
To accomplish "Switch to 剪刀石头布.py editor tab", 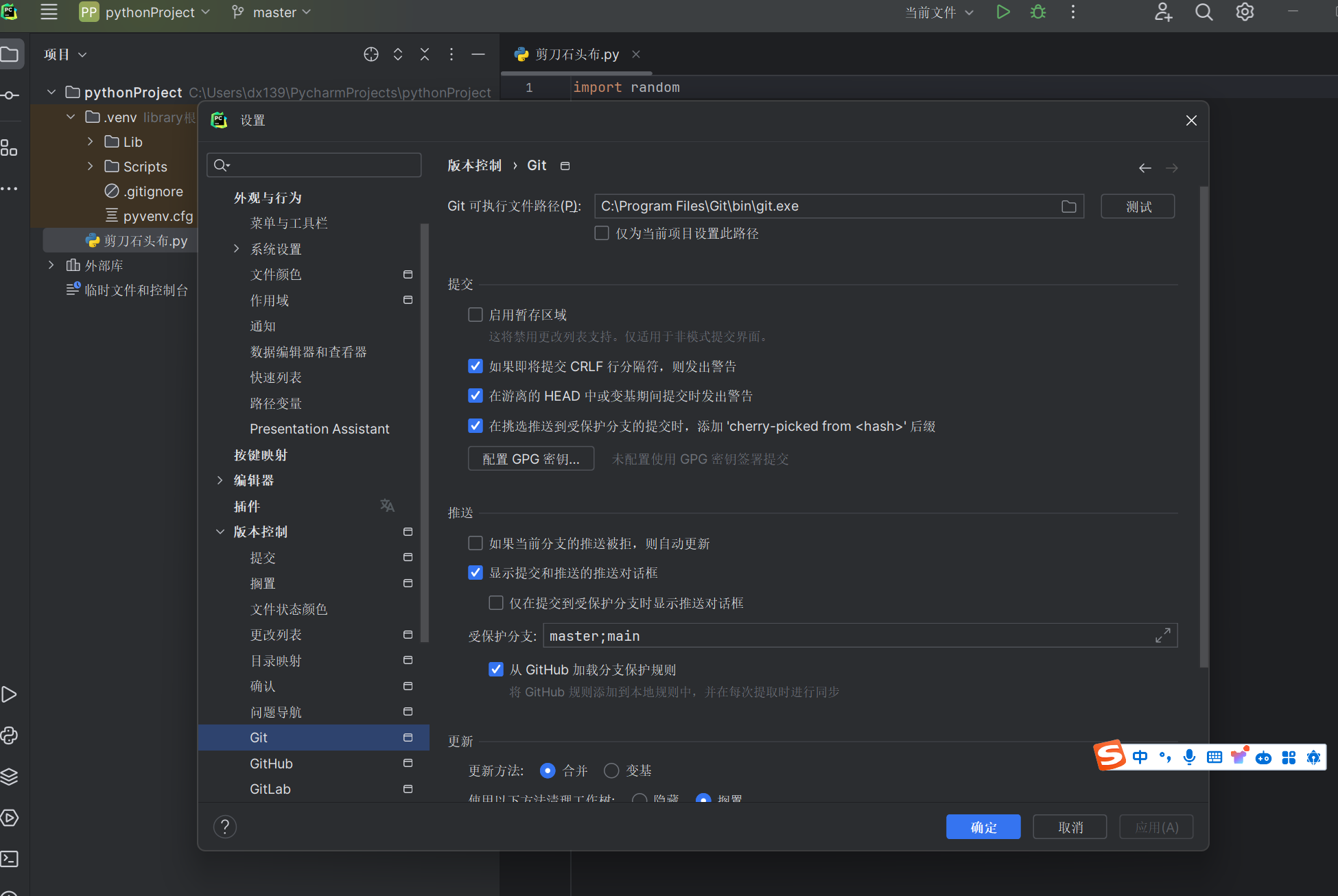I will 576,54.
